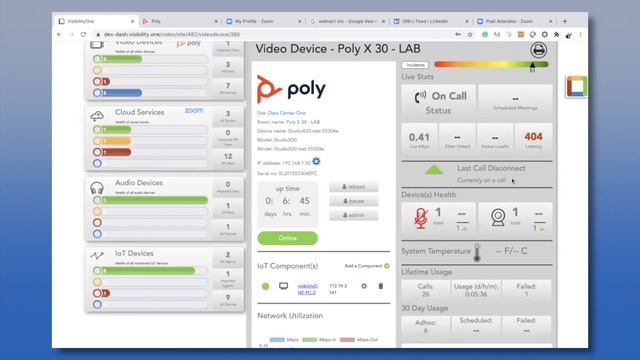Click the webcam health icon
The height and width of the screenshot is (360, 640).
(498, 217)
